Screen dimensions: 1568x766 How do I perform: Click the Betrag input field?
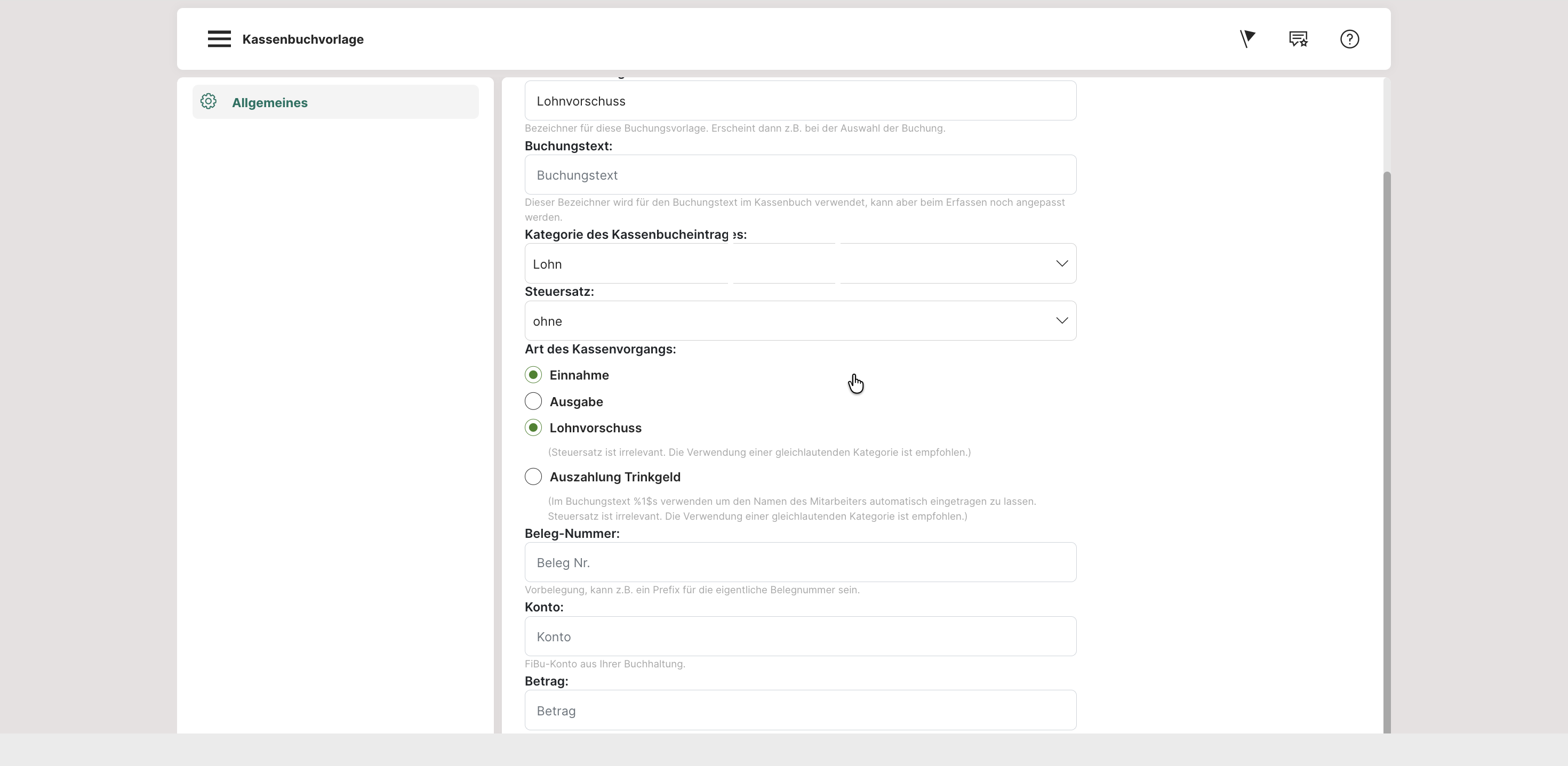800,711
